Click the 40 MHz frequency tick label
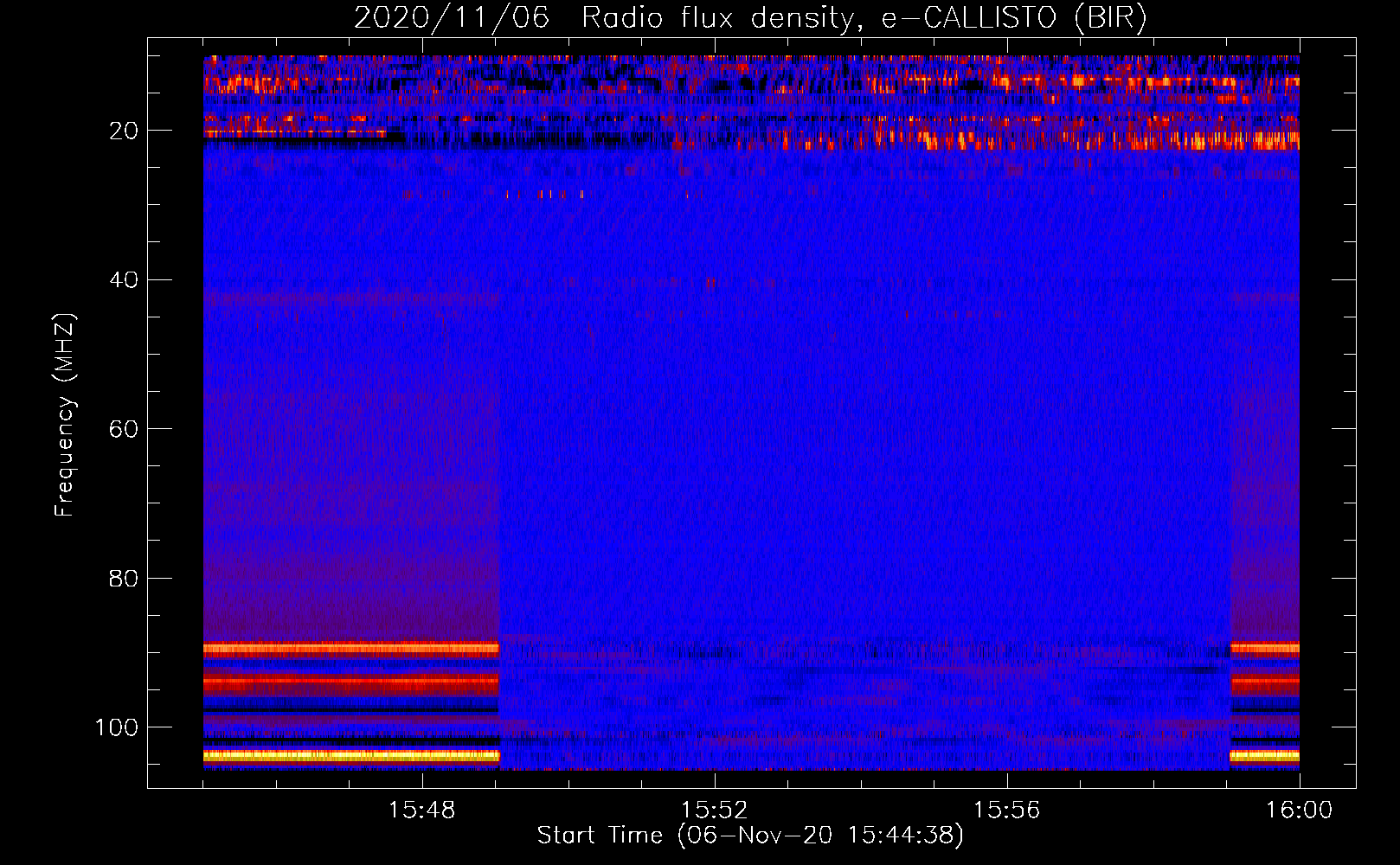1400x865 pixels. pyautogui.click(x=124, y=279)
